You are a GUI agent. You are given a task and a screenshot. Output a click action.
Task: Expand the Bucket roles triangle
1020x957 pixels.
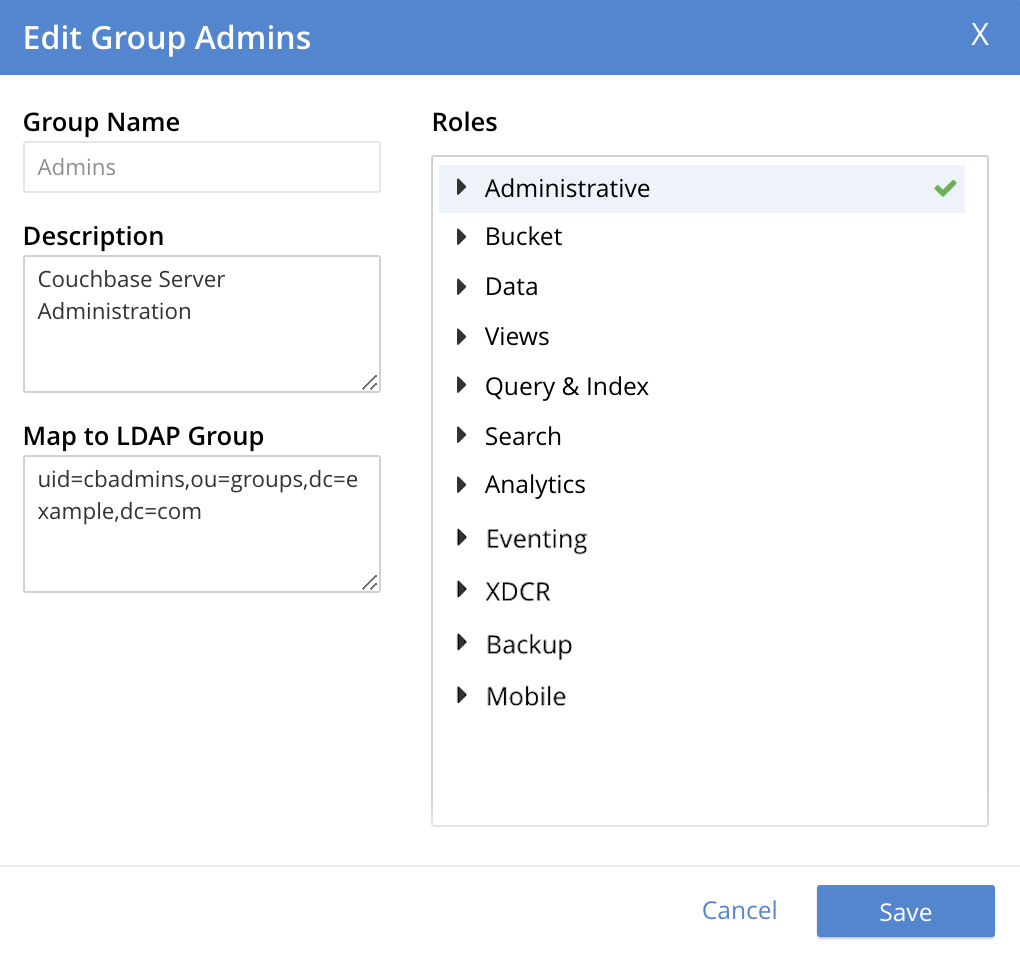461,236
